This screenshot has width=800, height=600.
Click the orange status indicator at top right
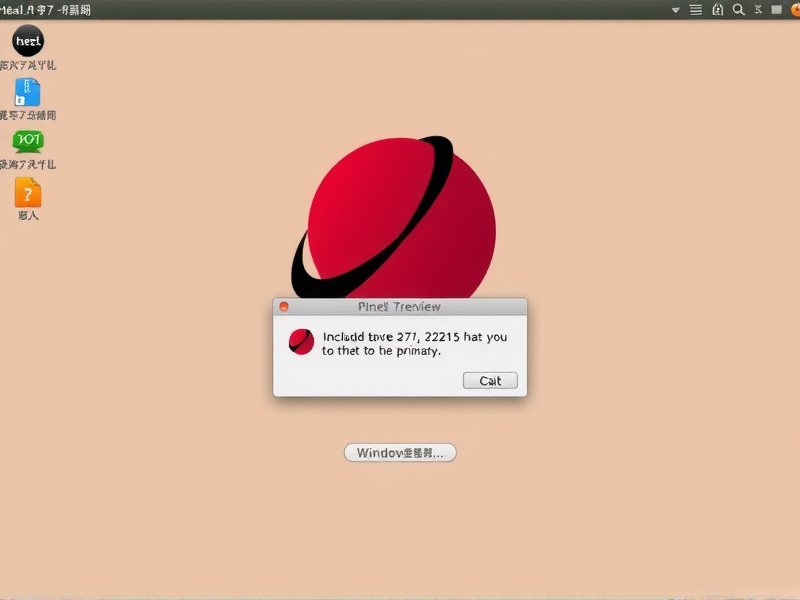[793, 9]
